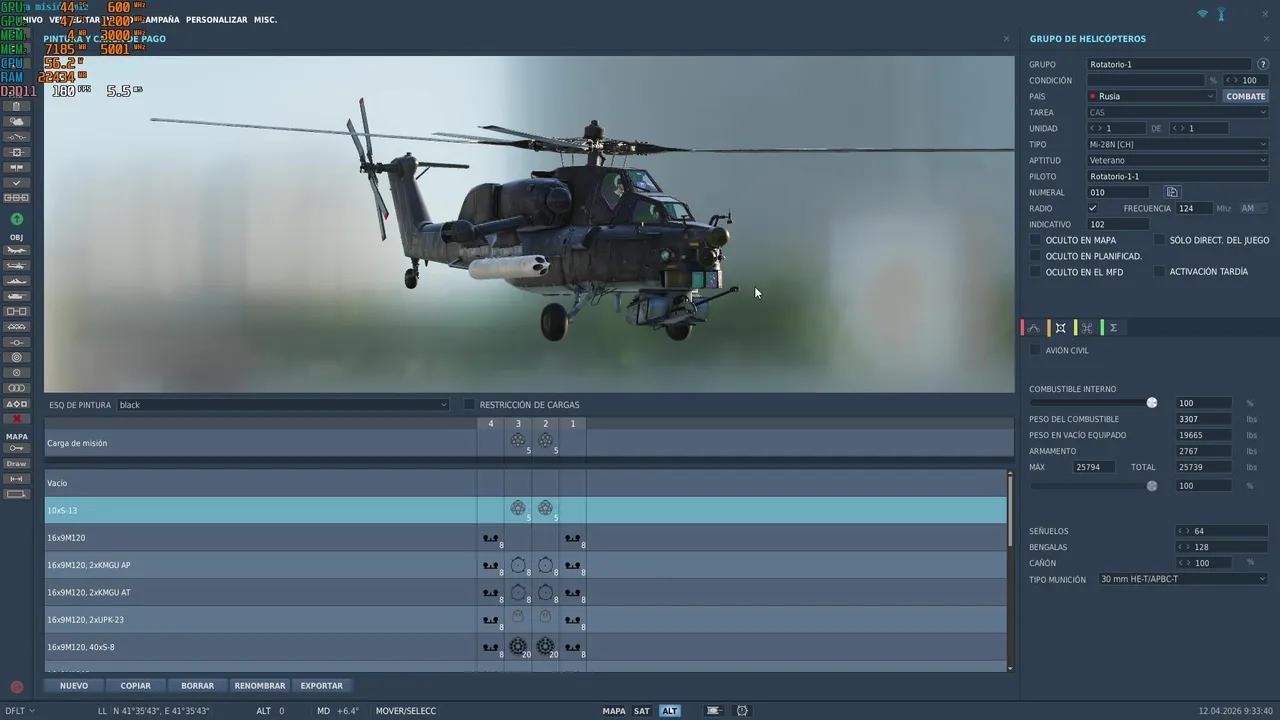1280x720 pixels.
Task: Adjust the total weight slider handle
Action: (1152, 486)
